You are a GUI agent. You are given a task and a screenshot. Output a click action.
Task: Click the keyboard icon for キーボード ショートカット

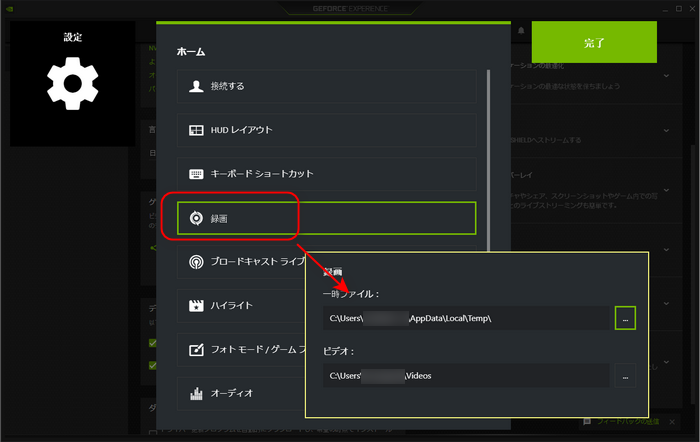point(196,174)
